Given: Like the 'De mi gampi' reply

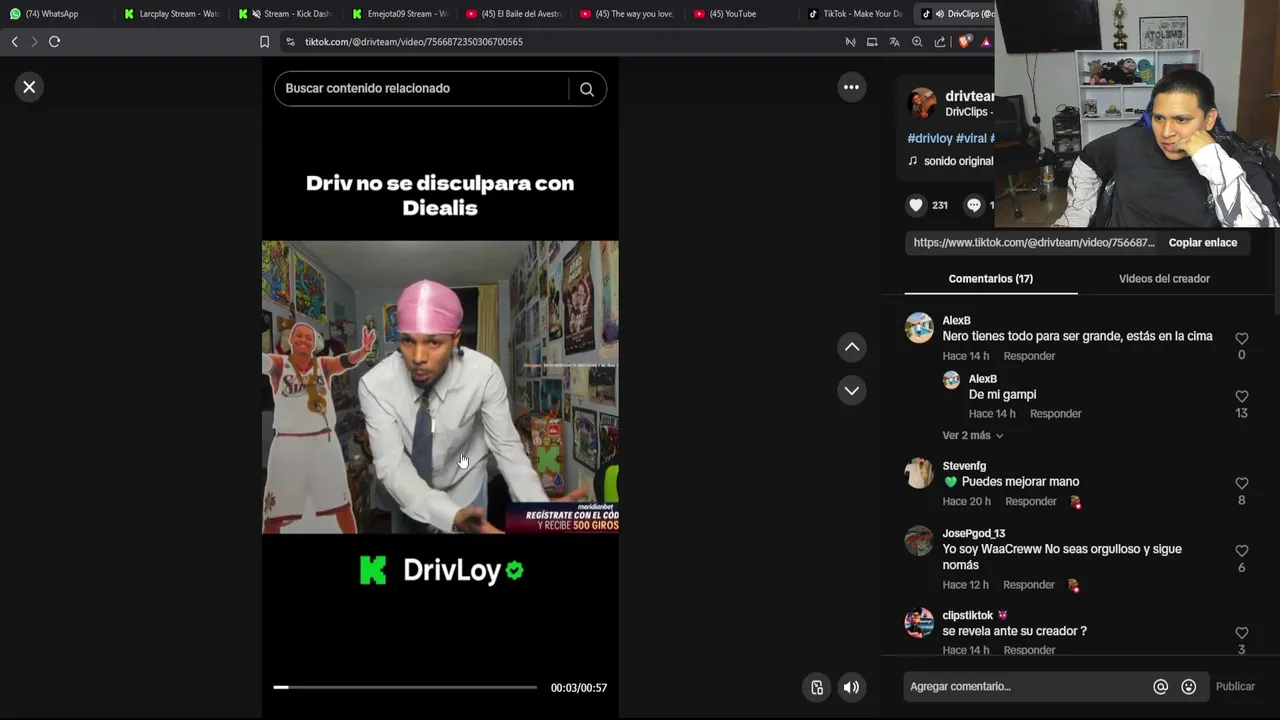Looking at the screenshot, I should pos(1242,396).
